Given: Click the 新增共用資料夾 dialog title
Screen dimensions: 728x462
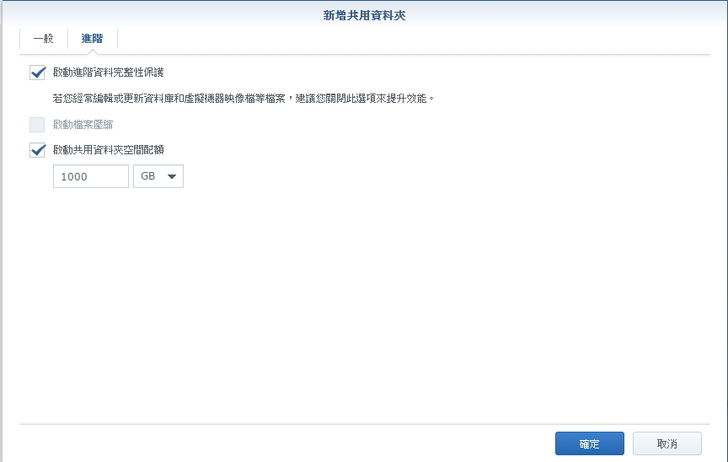Looking at the screenshot, I should (x=364, y=15).
